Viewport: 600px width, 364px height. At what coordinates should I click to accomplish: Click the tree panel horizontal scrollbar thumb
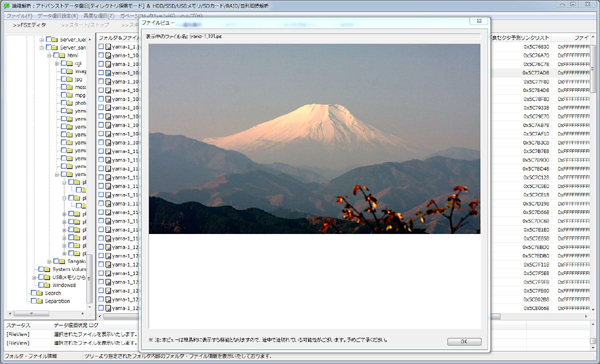32,313
